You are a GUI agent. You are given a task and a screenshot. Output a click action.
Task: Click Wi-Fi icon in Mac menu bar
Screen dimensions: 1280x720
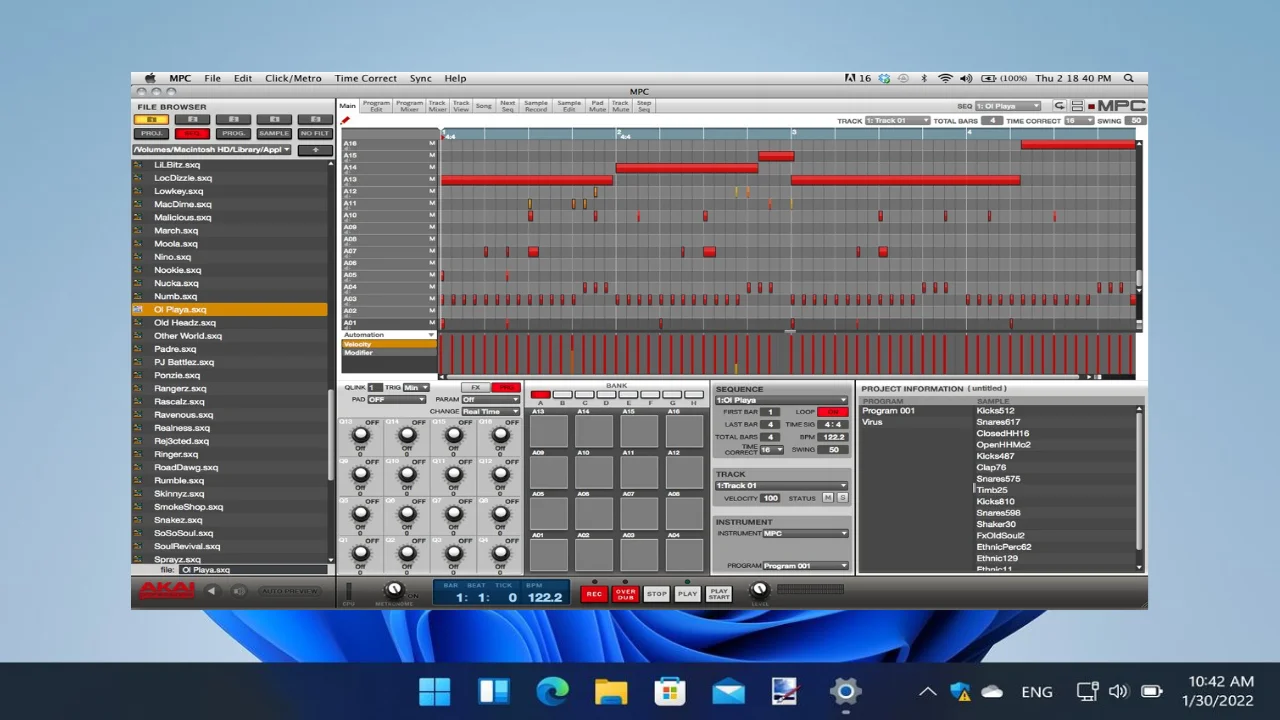click(x=945, y=78)
